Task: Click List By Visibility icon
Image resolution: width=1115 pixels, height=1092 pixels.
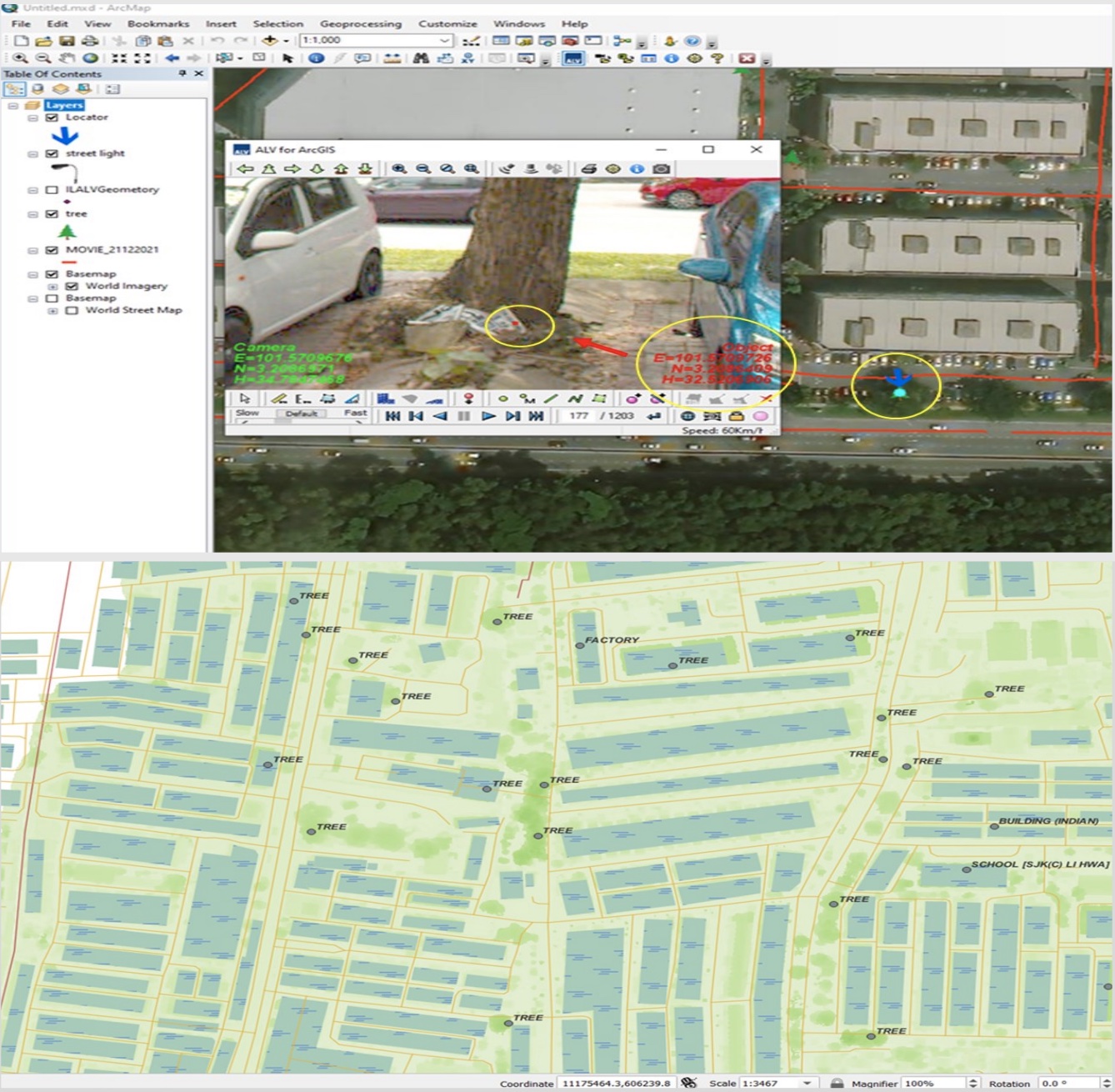Action: tap(60, 89)
